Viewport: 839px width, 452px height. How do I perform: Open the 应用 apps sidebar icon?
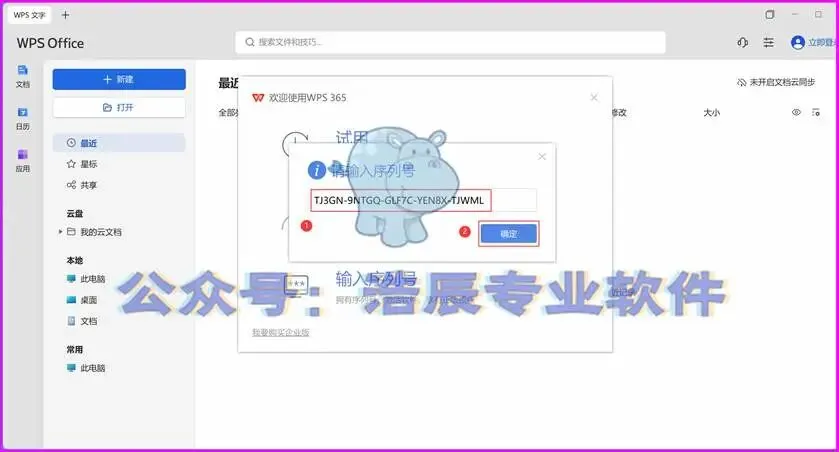pyautogui.click(x=22, y=160)
